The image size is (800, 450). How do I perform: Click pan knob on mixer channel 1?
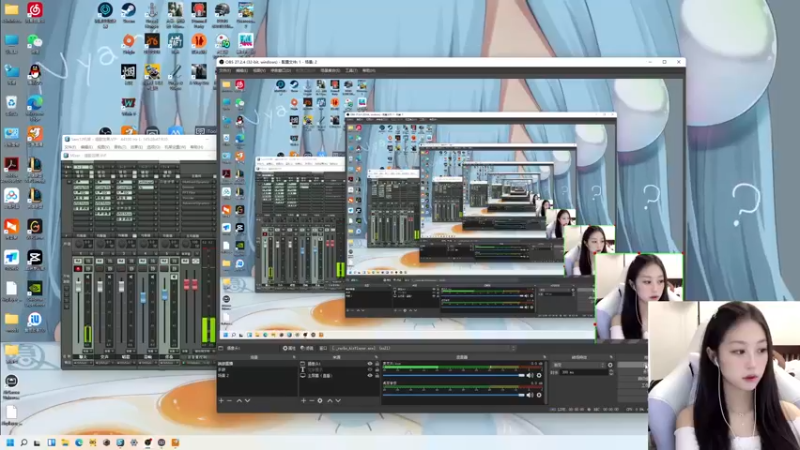pyautogui.click(x=79, y=244)
